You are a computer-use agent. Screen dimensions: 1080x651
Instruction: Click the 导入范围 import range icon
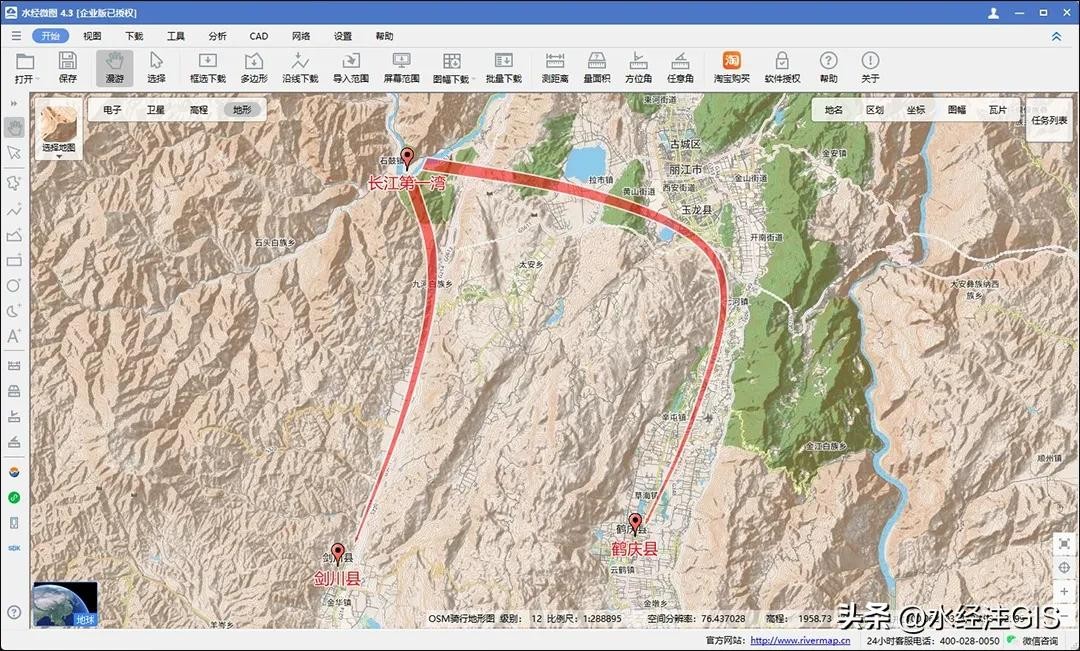[x=350, y=66]
